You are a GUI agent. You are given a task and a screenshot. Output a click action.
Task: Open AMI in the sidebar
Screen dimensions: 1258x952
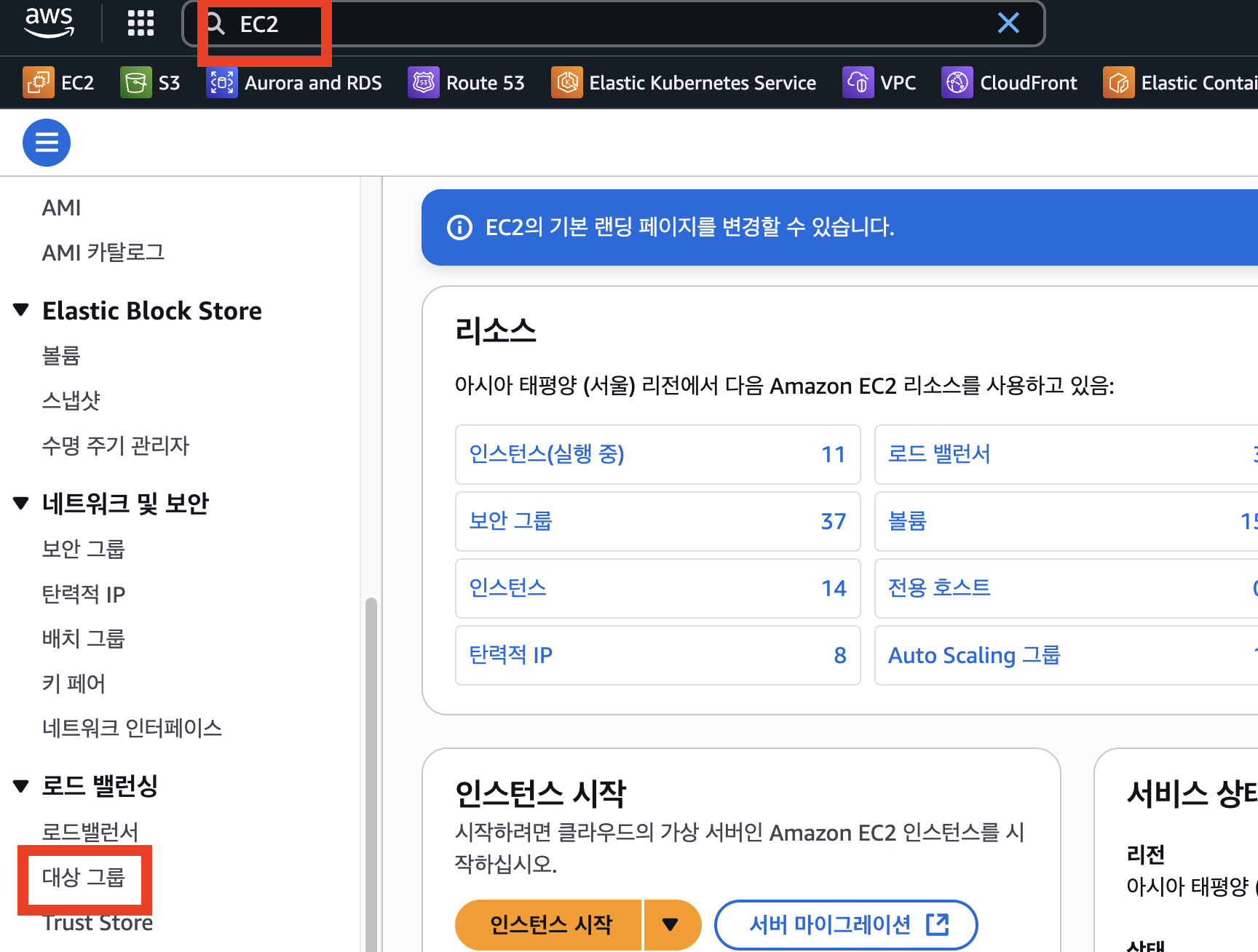click(x=61, y=208)
